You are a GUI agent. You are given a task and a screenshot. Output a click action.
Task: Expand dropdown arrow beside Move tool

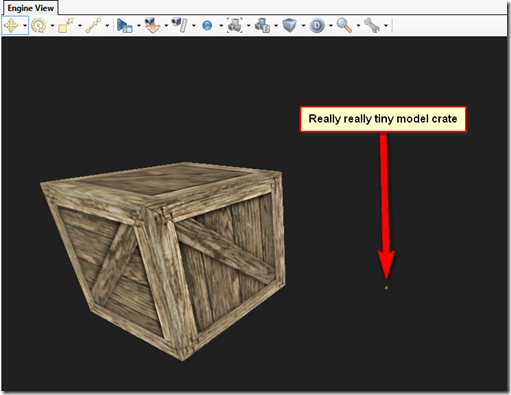pyautogui.click(x=25, y=25)
